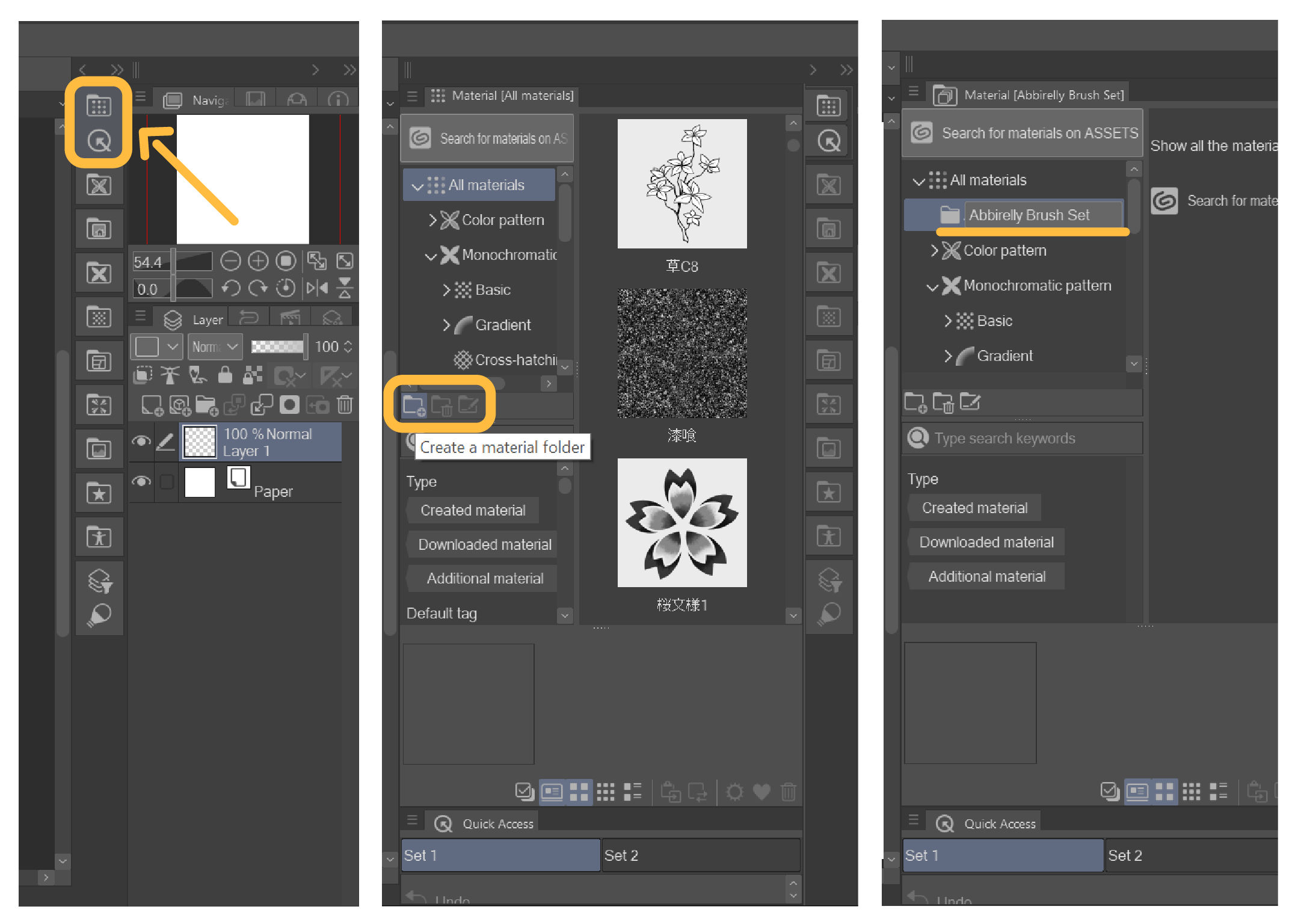
Task: Open the Material palette grid icon
Action: 99,106
